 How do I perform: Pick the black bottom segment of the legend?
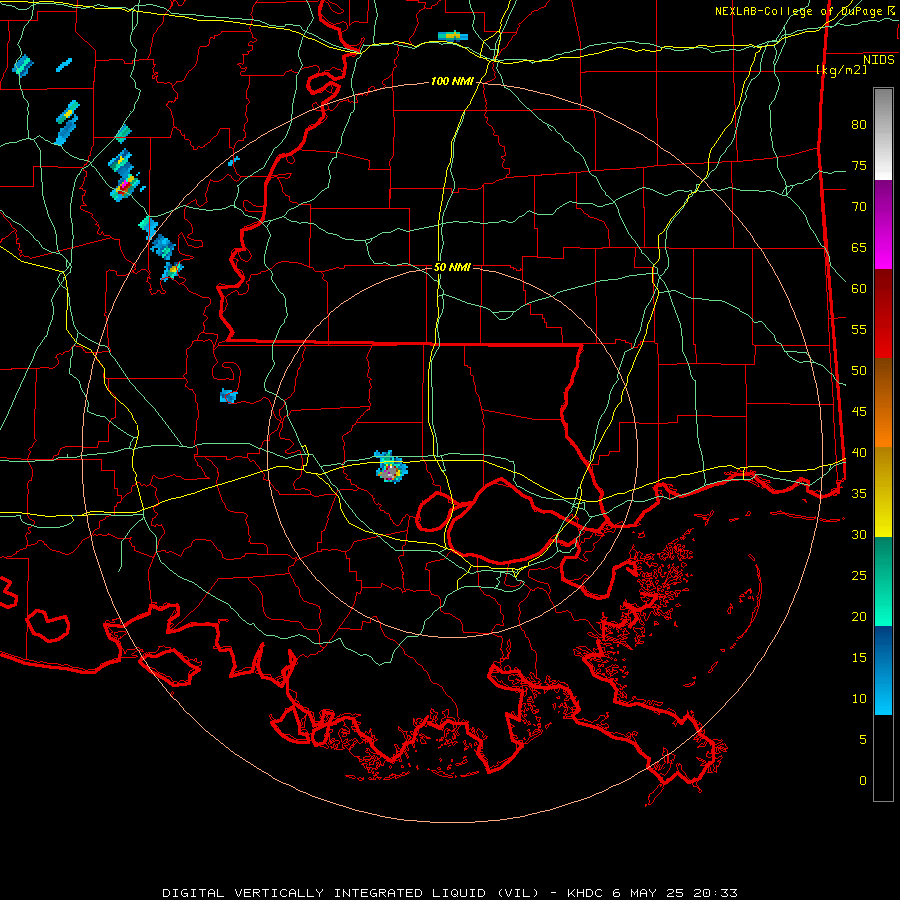883,758
